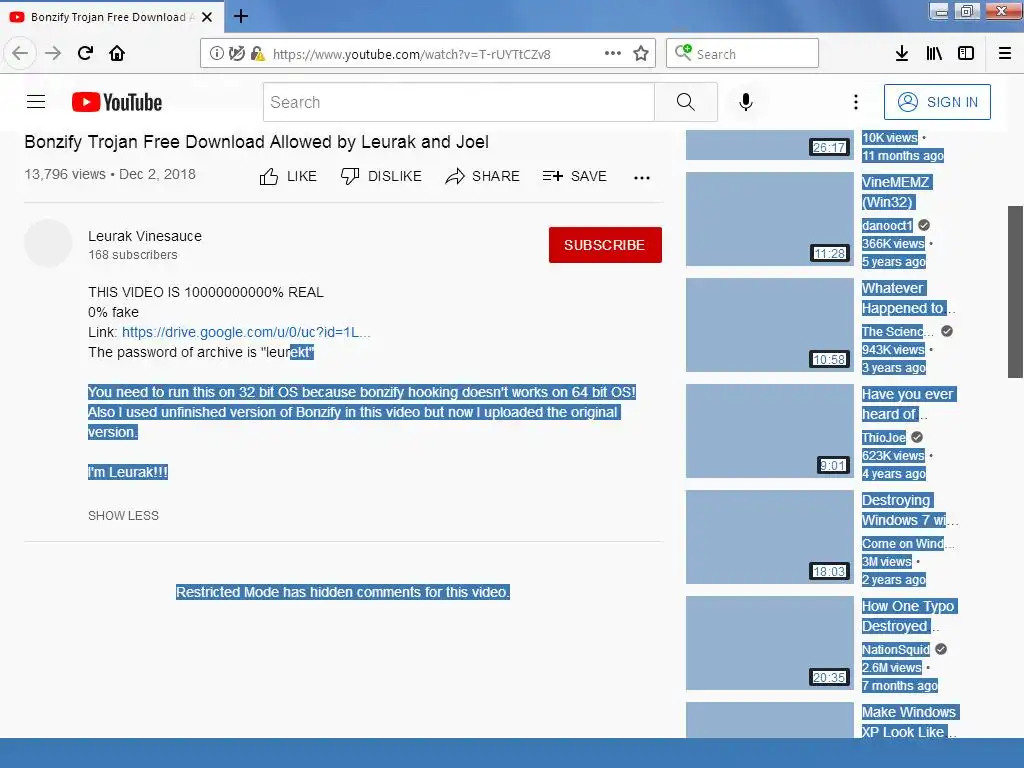Click SAVE to playlist button
Image resolution: width=1024 pixels, height=768 pixels.
click(575, 176)
